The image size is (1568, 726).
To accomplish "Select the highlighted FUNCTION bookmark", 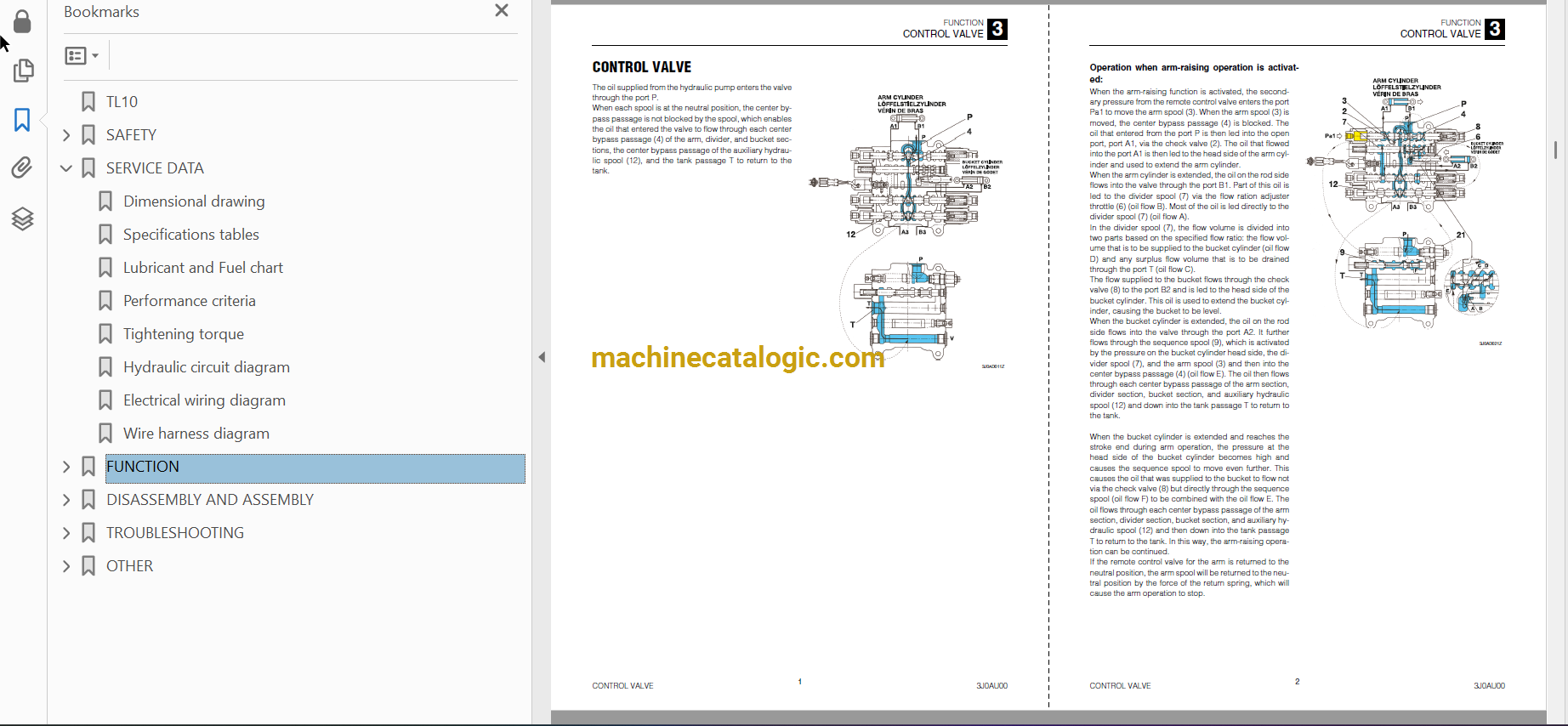I will pyautogui.click(x=315, y=468).
